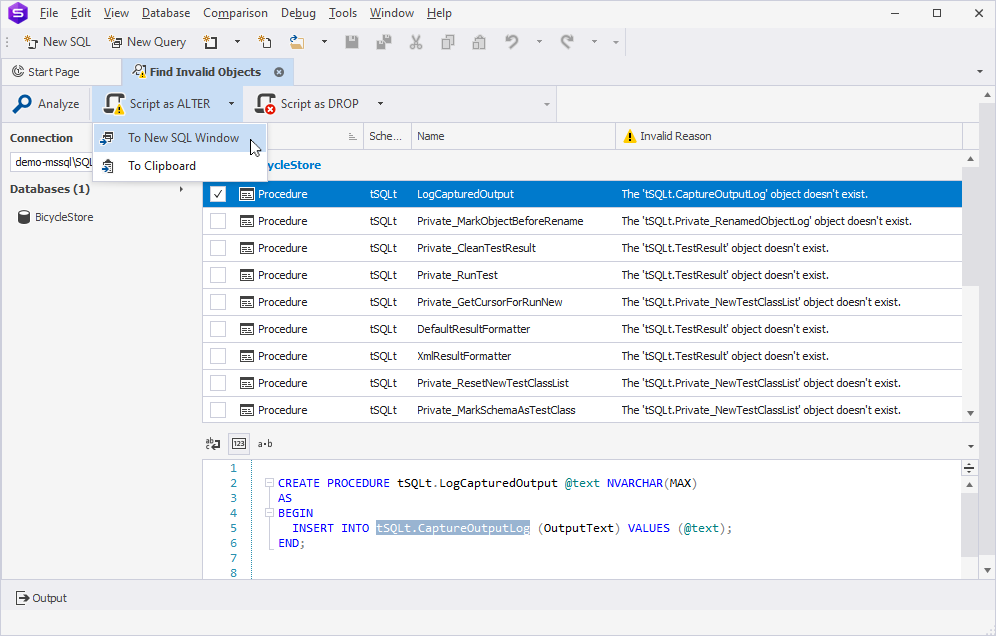
Task: Check the Private_CleanTestResult checkbox
Action: pos(218,248)
